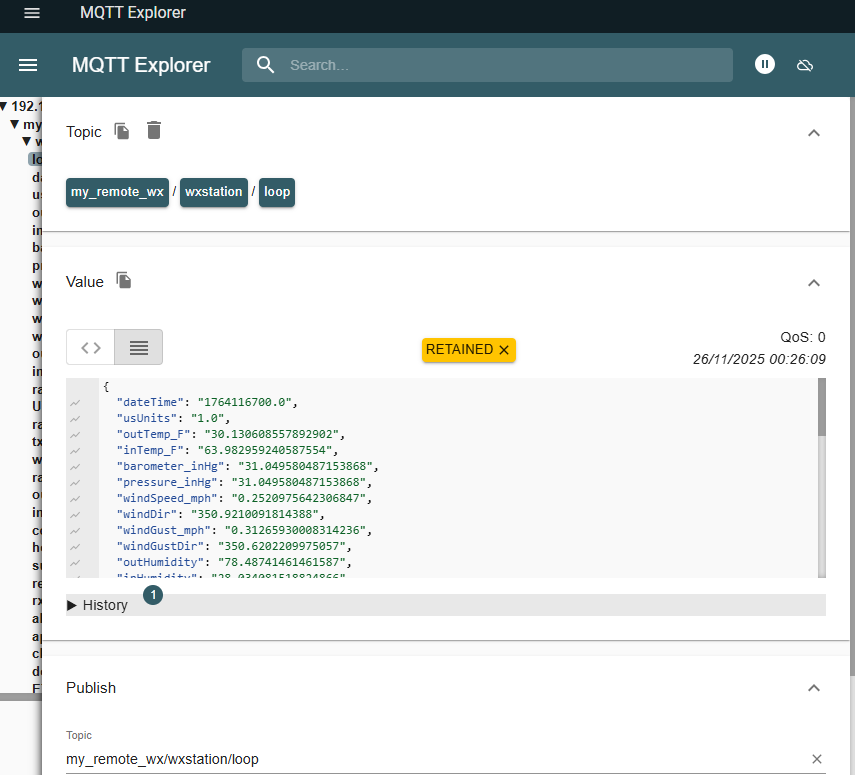This screenshot has width=855, height=775.
Task: Show chart for inTemp_F value
Action: tap(75, 451)
